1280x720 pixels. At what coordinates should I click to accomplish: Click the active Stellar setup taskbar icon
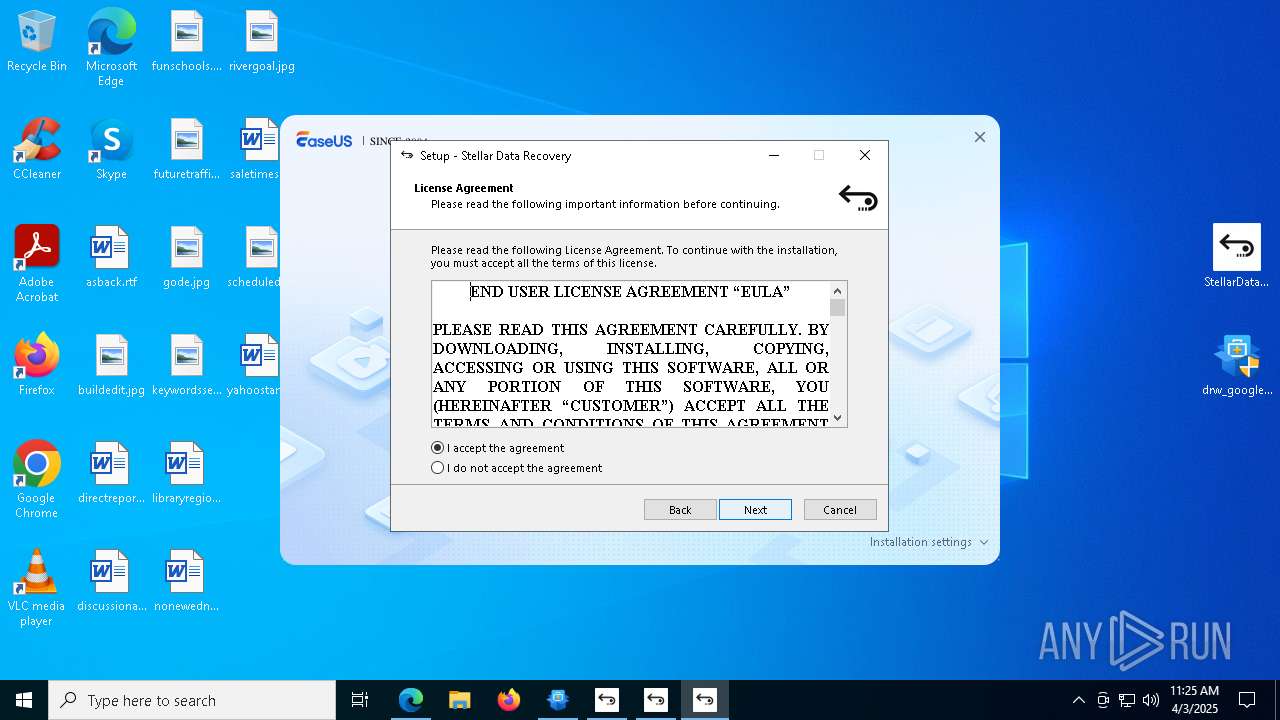[705, 700]
